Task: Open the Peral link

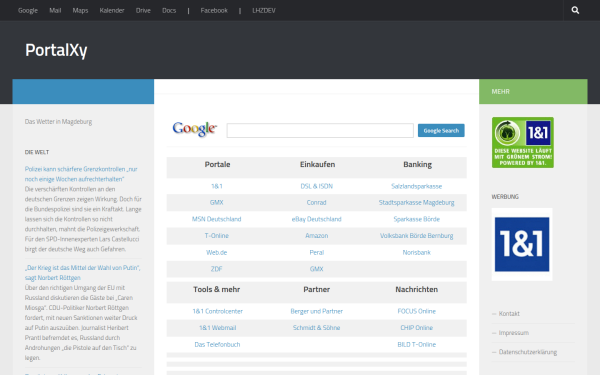Action: (x=316, y=252)
